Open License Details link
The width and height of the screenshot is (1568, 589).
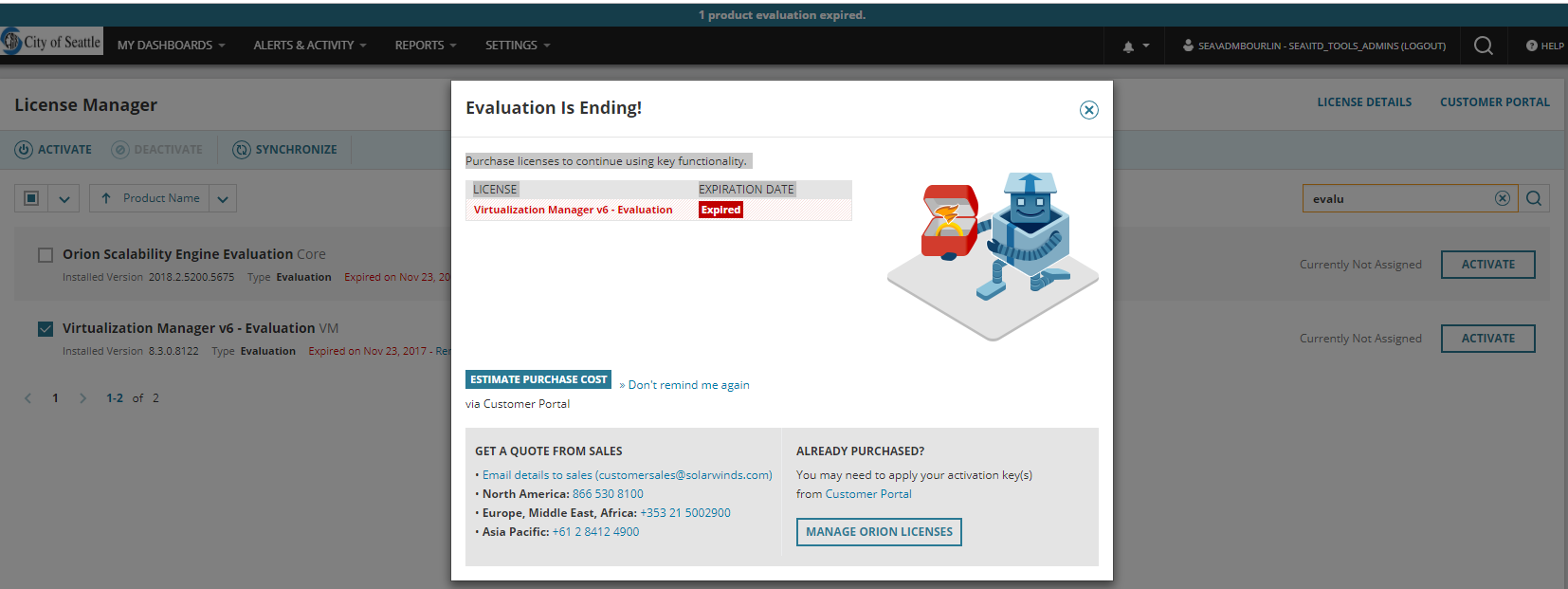point(1364,102)
